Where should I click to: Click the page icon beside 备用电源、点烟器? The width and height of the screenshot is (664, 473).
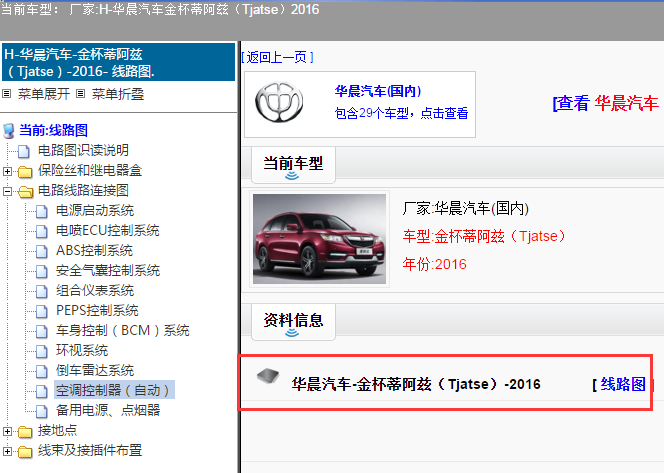[x=42, y=411]
